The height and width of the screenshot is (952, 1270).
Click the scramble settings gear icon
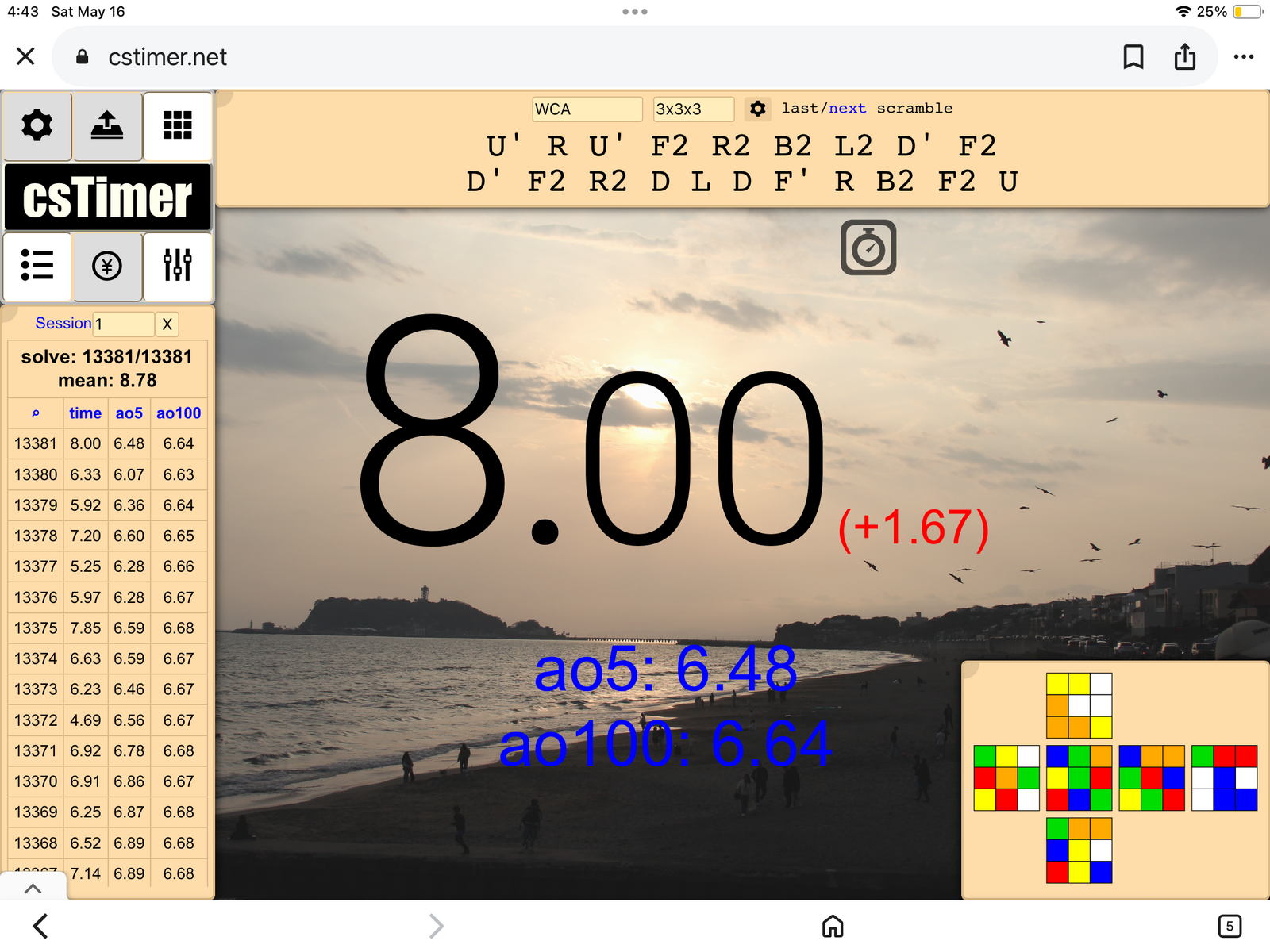[758, 109]
